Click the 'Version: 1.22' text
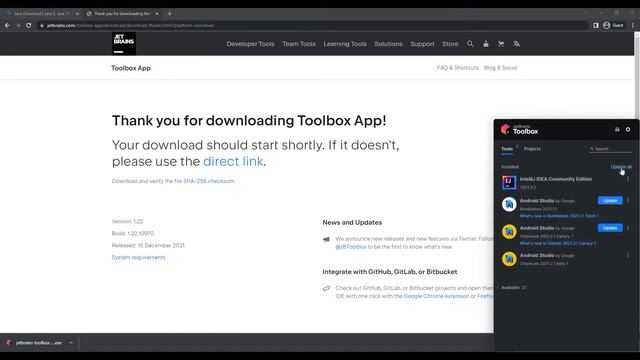The image size is (640, 360). coord(127,221)
